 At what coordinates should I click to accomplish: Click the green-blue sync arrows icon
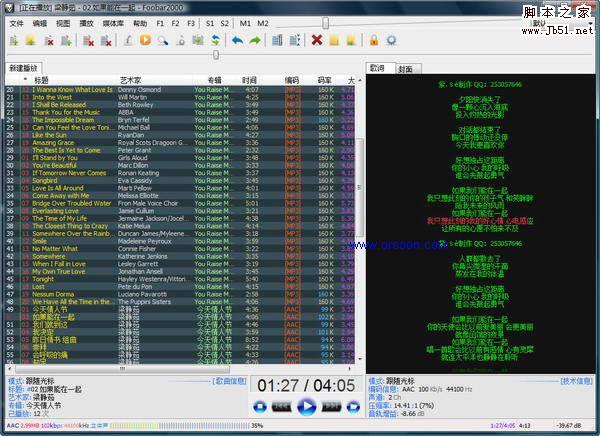coord(216,40)
